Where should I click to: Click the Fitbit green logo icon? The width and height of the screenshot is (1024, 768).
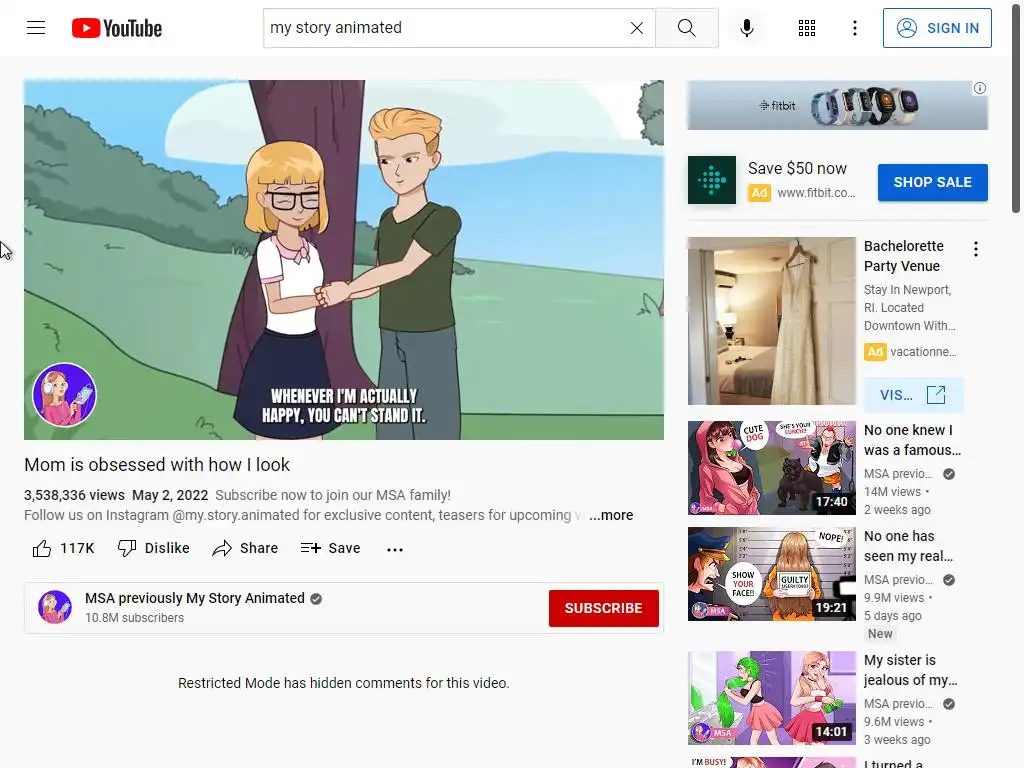[712, 180]
